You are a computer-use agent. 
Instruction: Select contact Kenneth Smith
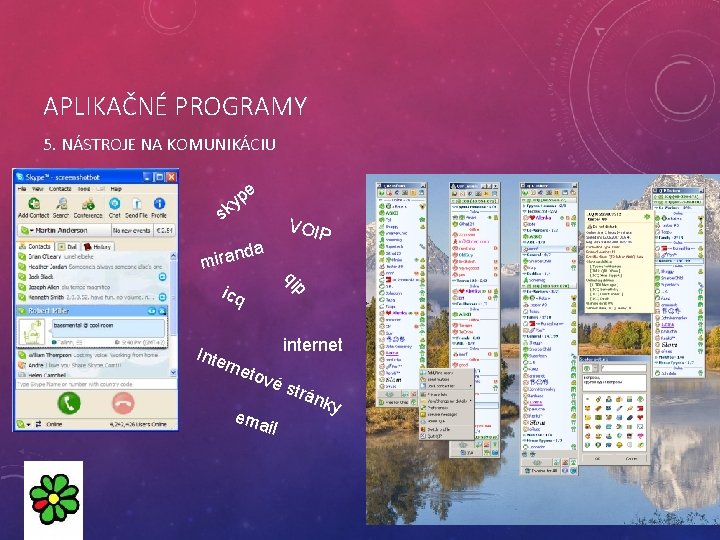(93, 297)
